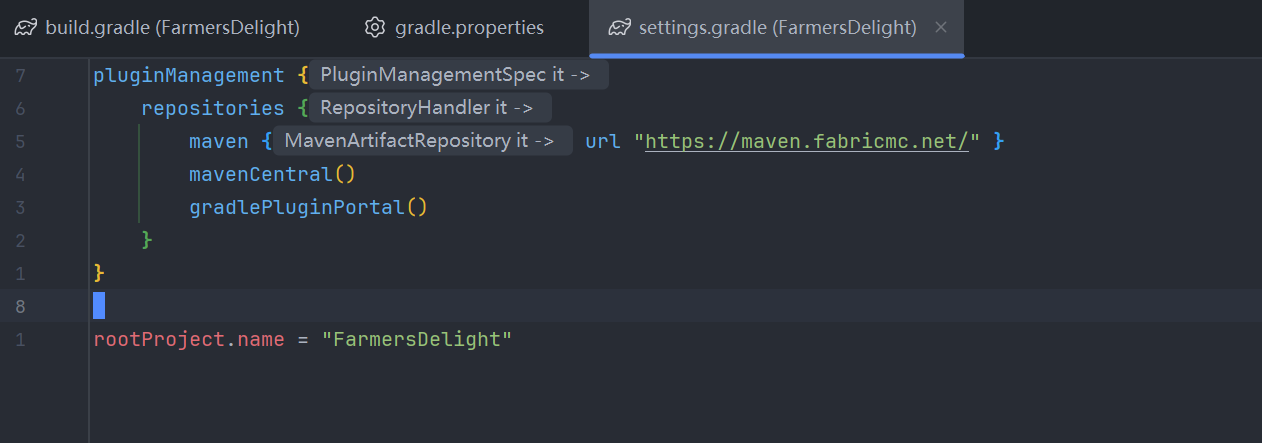Select the settings.gradle (FarmersDelight) tab
The image size is (1262, 443).
[x=777, y=28]
